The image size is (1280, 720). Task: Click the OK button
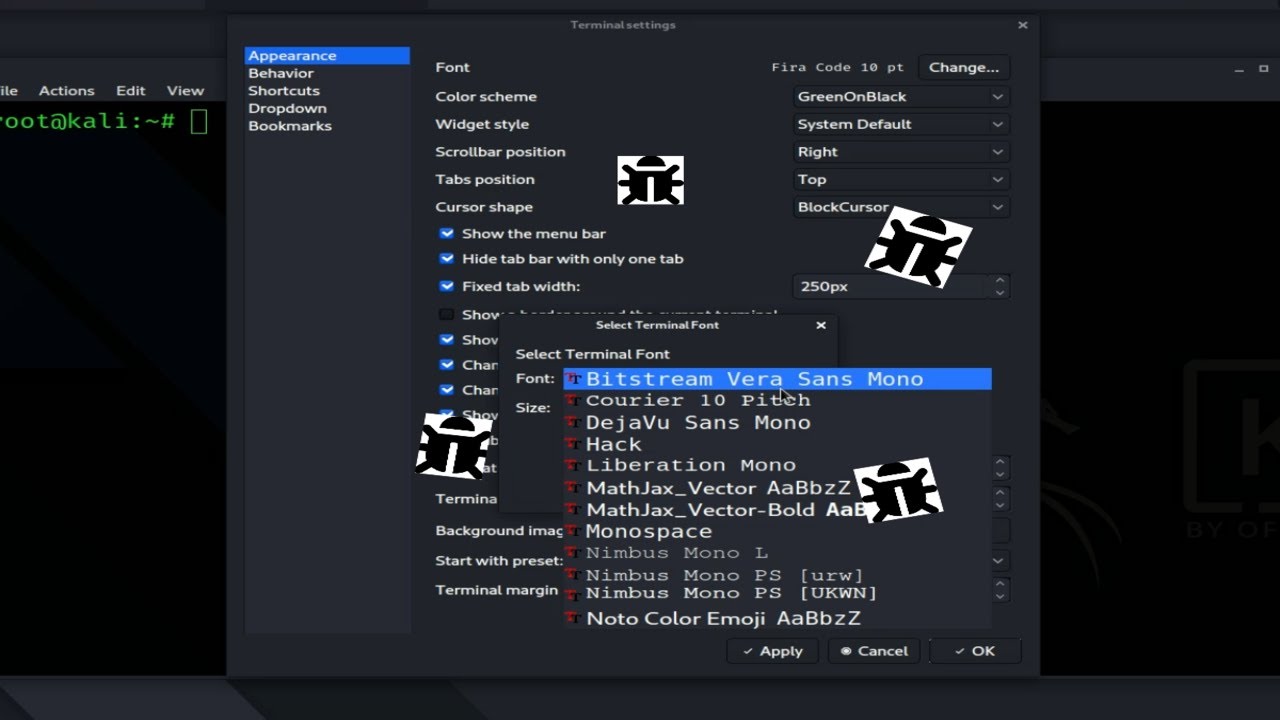pyautogui.click(x=975, y=651)
